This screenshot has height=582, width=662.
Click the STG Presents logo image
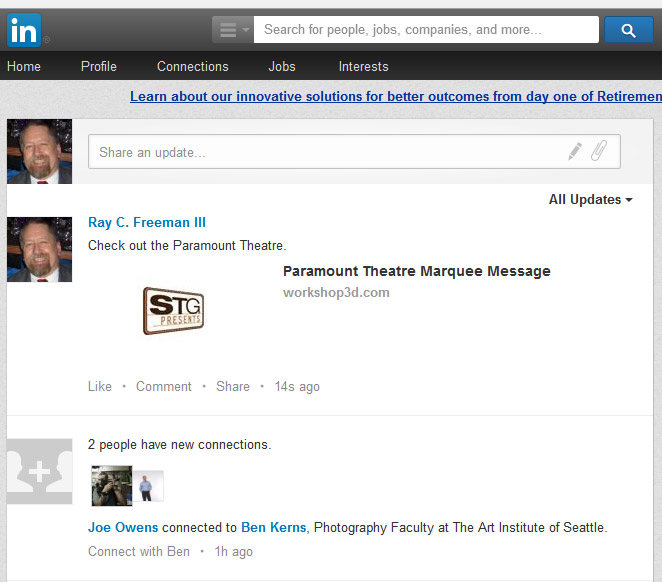pyautogui.click(x=173, y=311)
